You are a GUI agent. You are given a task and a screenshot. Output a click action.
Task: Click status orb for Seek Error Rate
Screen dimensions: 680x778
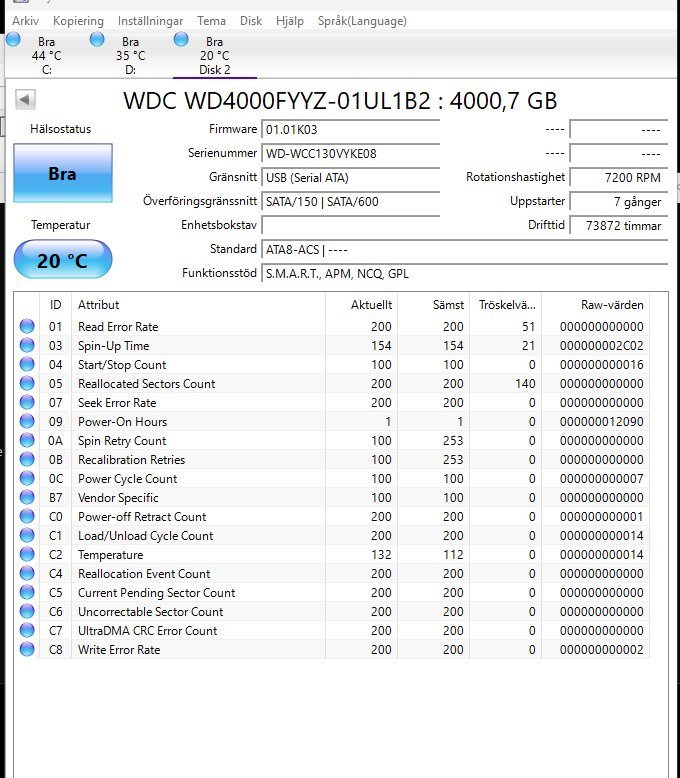click(27, 402)
